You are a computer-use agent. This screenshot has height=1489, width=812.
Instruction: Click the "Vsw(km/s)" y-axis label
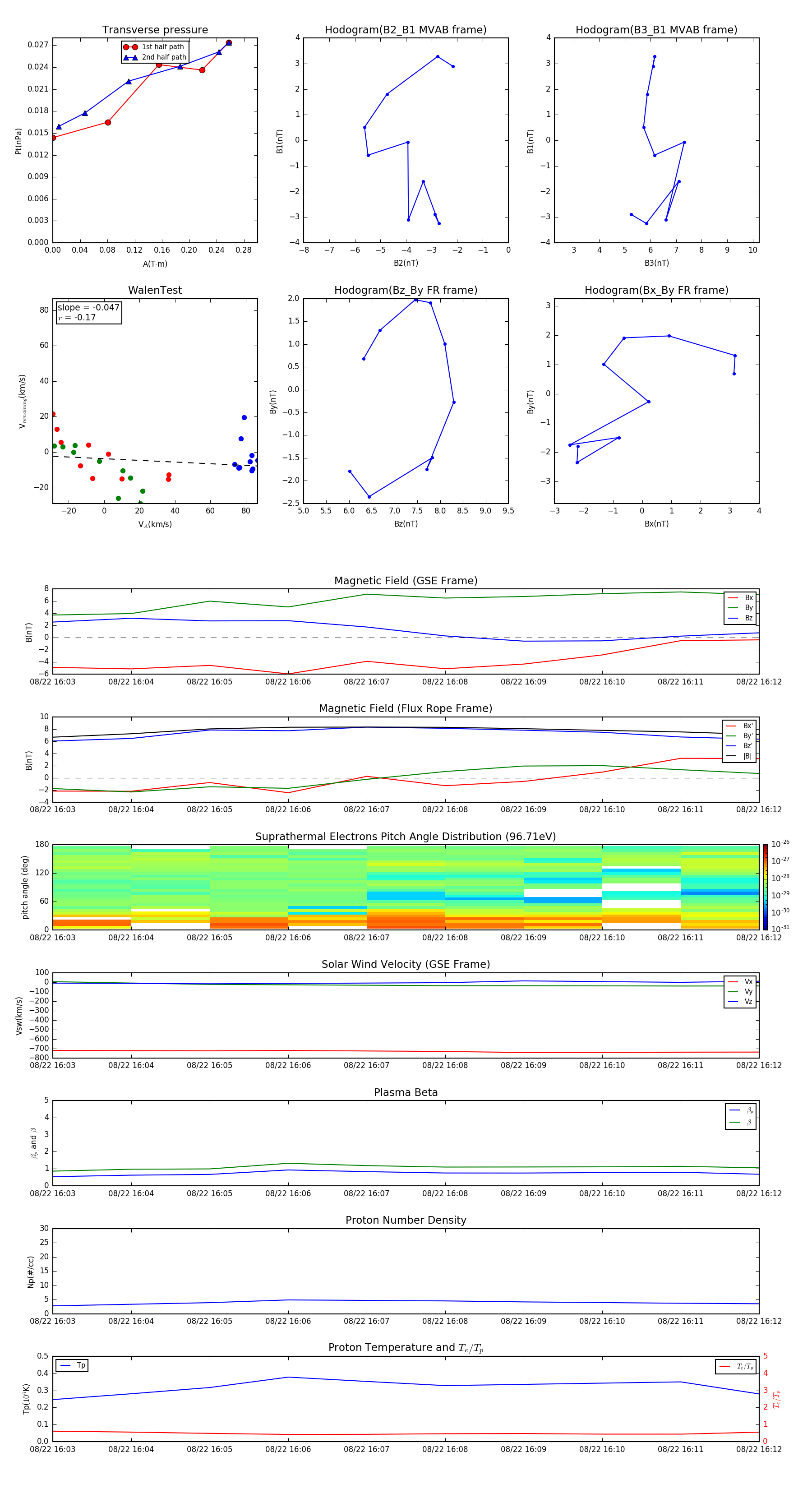[x=18, y=1016]
